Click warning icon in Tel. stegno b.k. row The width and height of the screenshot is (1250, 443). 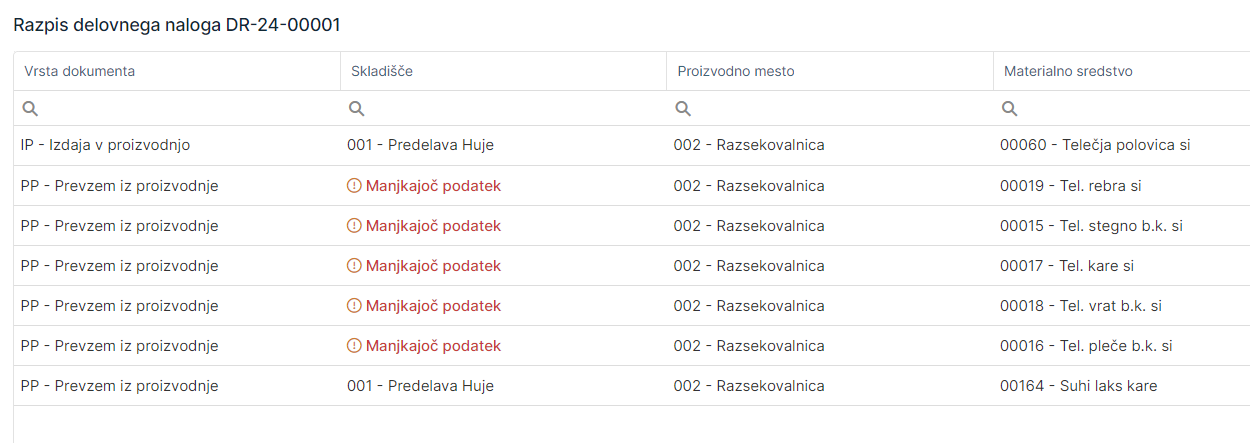(x=354, y=226)
